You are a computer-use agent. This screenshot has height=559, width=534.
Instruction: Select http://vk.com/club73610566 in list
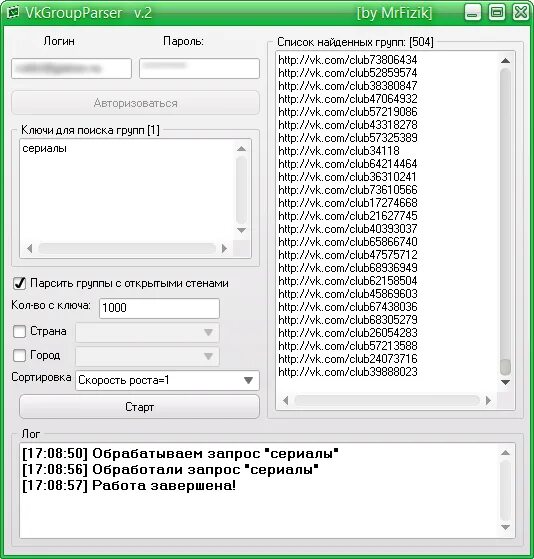(348, 190)
